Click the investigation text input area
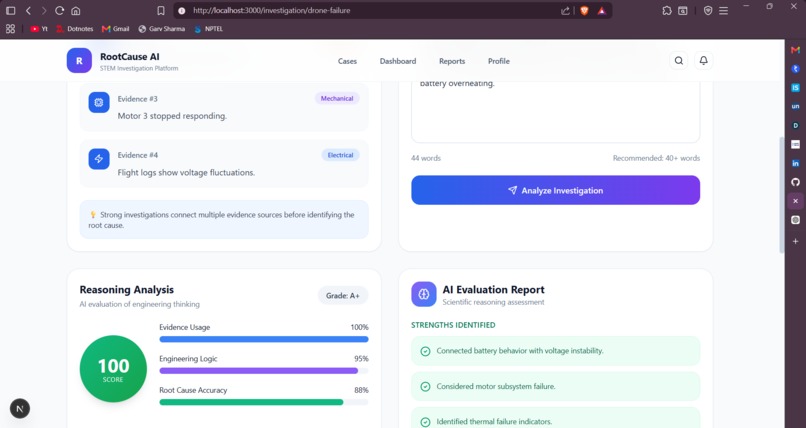Screen dimensions: 806x428 pyautogui.click(x=555, y=110)
